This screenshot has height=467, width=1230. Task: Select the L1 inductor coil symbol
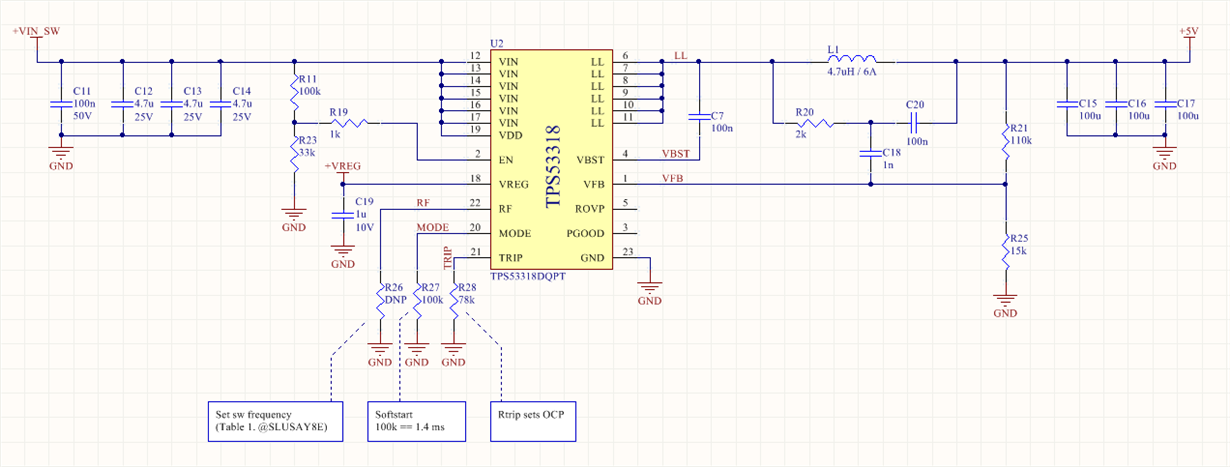point(851,58)
